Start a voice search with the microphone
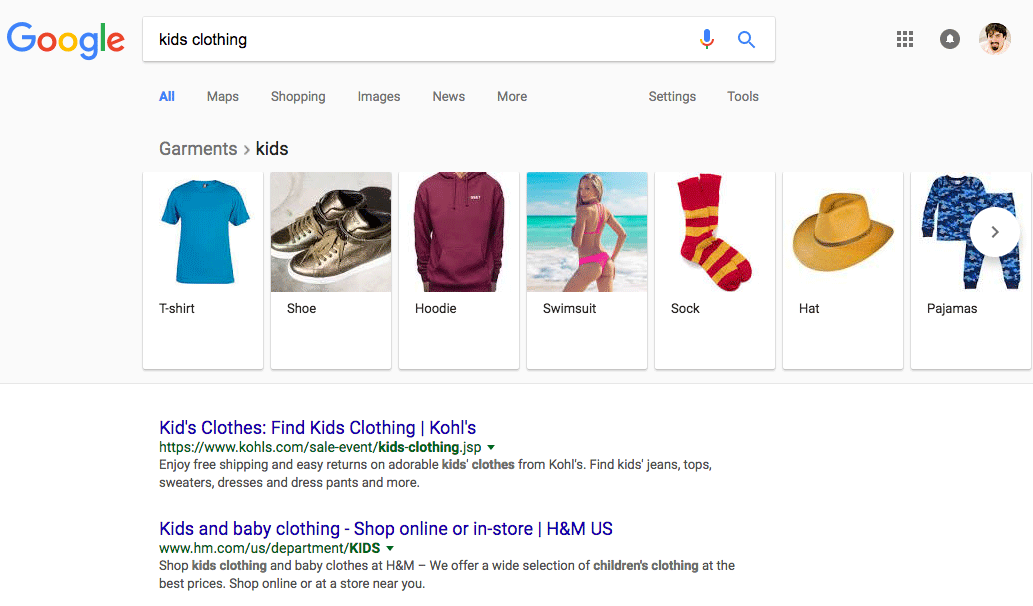1033x606 pixels. (707, 39)
